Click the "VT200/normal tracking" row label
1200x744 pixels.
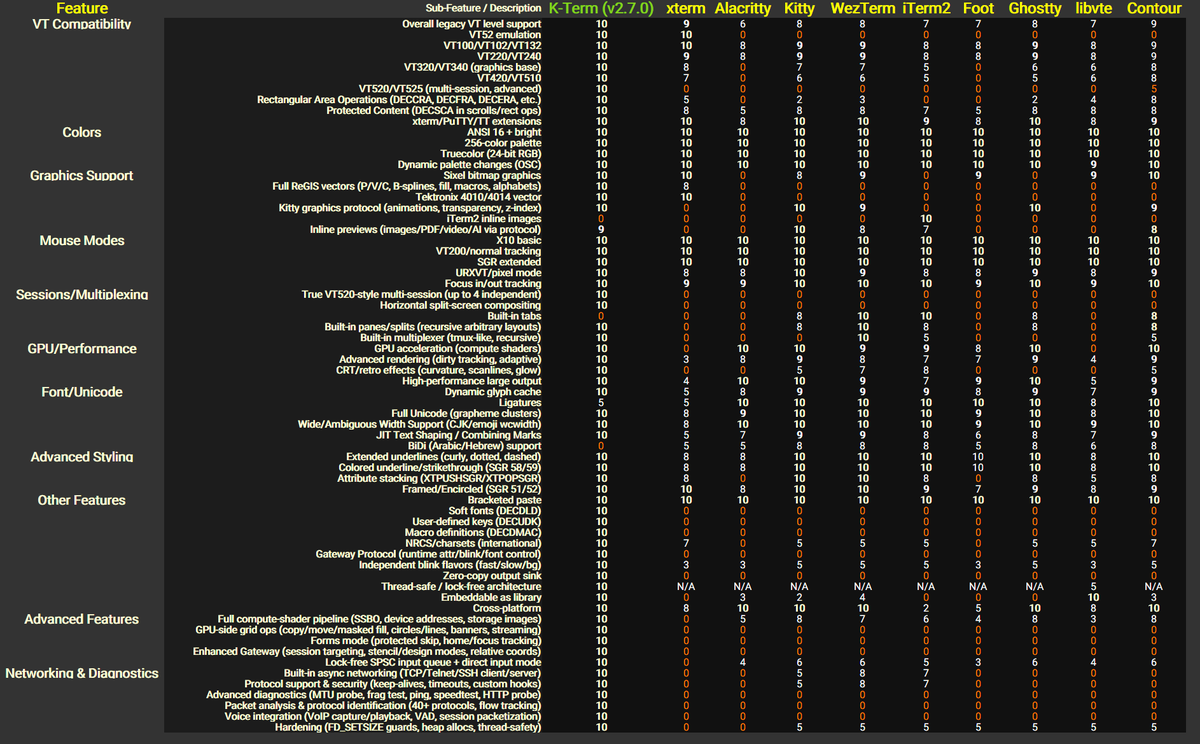[x=490, y=251]
